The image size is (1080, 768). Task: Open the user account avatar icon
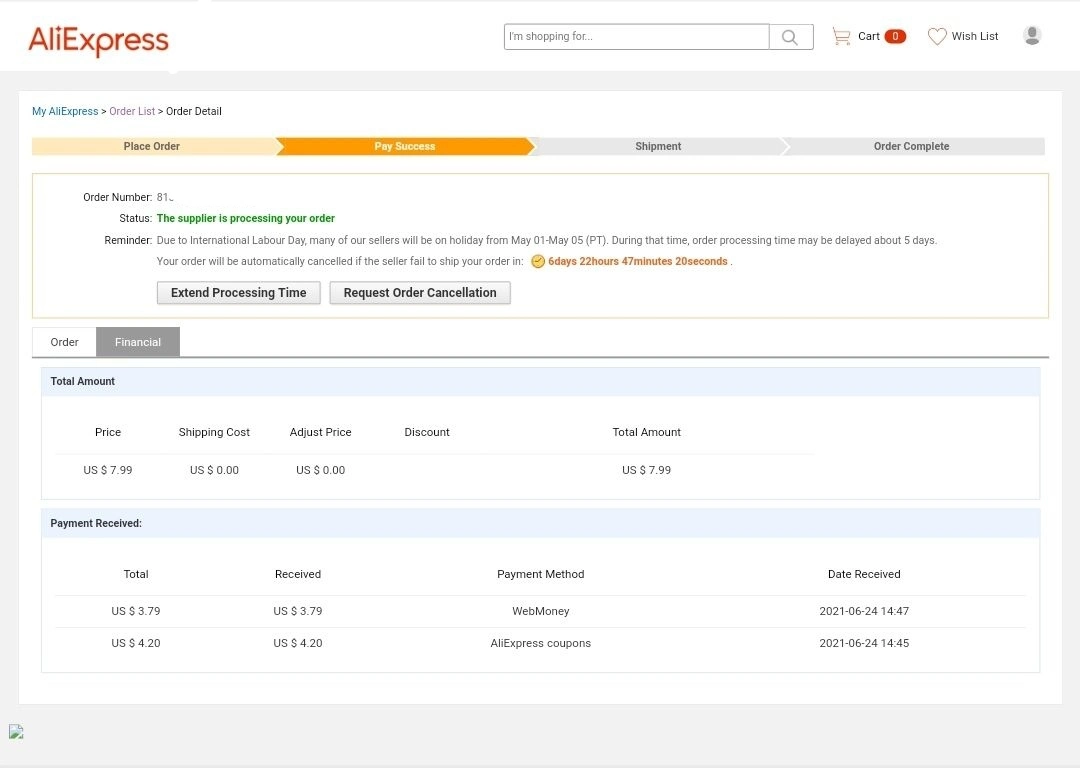pos(1031,35)
